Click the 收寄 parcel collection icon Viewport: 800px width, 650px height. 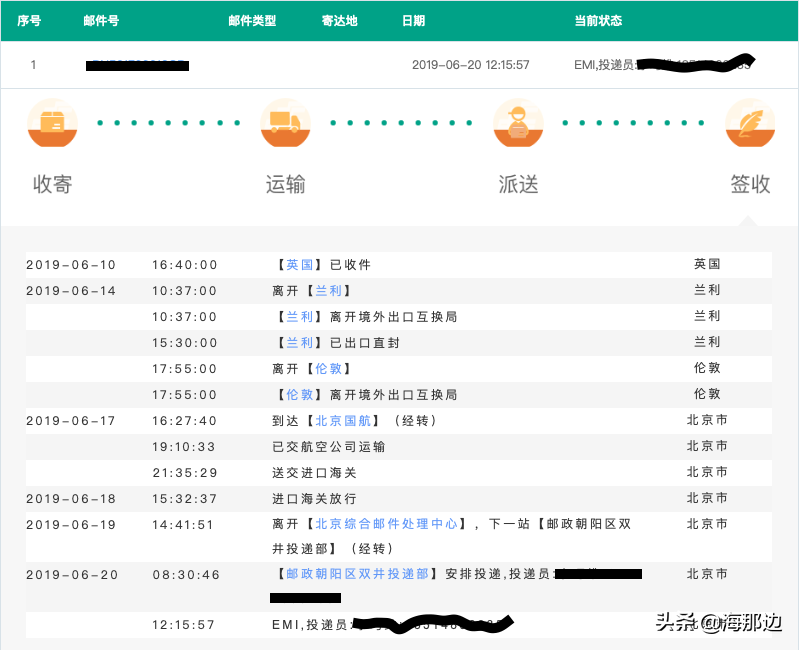[x=52, y=122]
